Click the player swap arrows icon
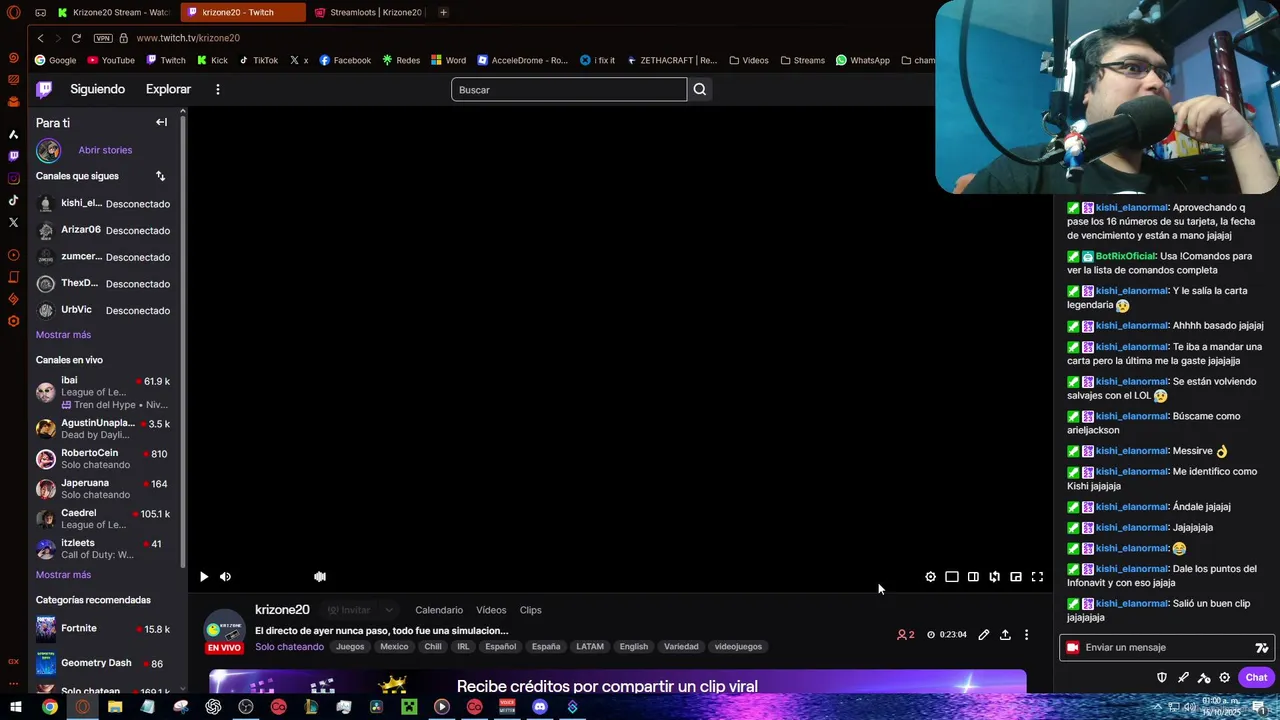1280x720 pixels. 994,577
